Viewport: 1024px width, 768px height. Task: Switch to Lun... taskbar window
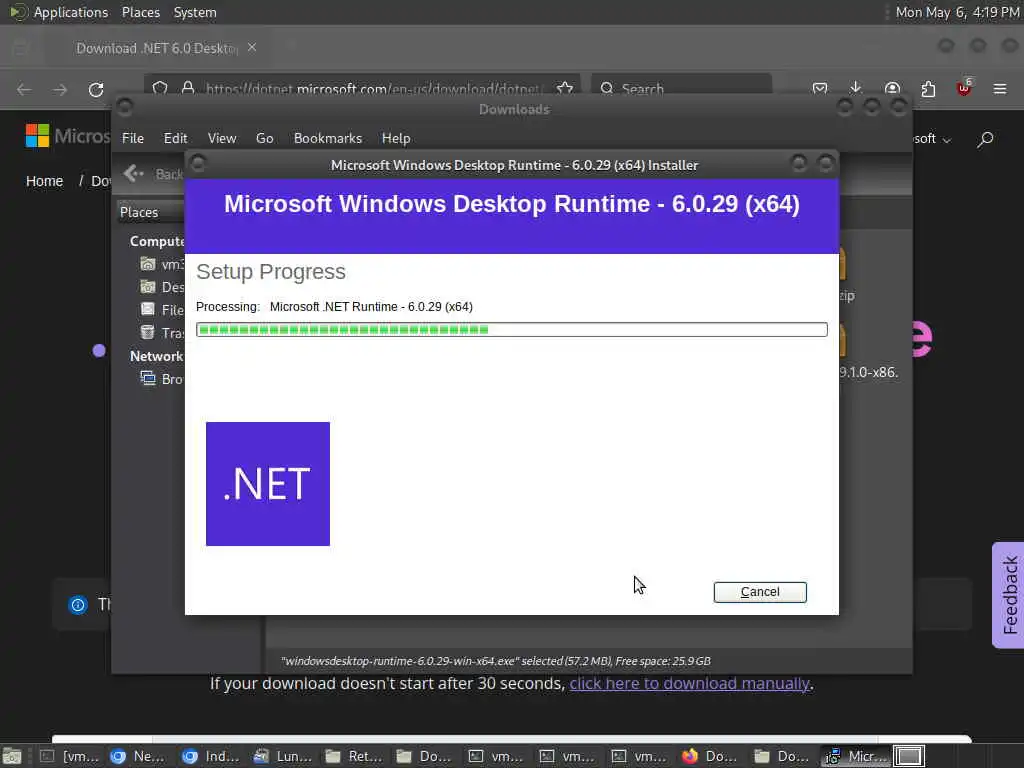click(x=283, y=756)
